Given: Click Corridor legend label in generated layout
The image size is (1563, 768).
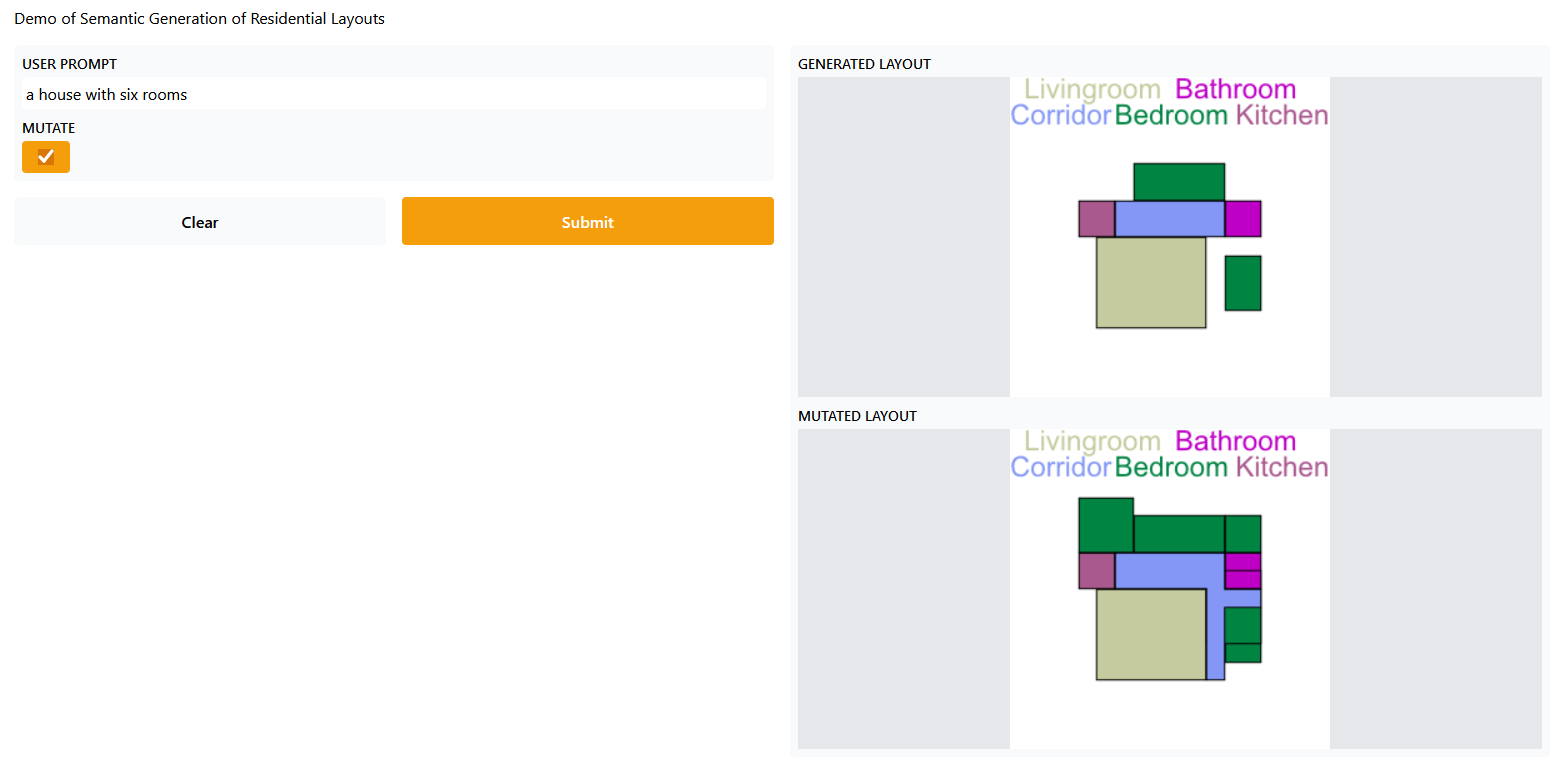Looking at the screenshot, I should [x=1060, y=116].
